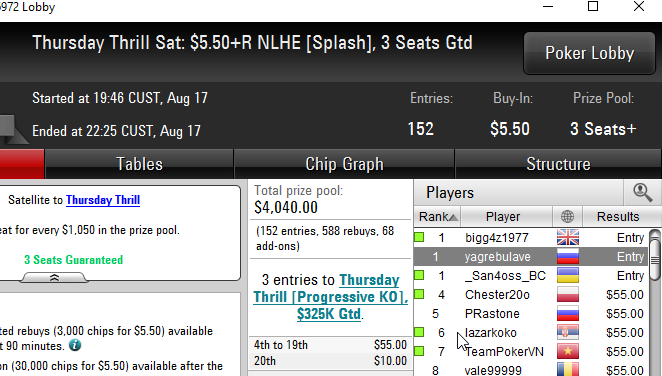Screen dimensions: 662x376
Task: Click the Serbia flag beside lazarkoko
Action: tap(568, 333)
